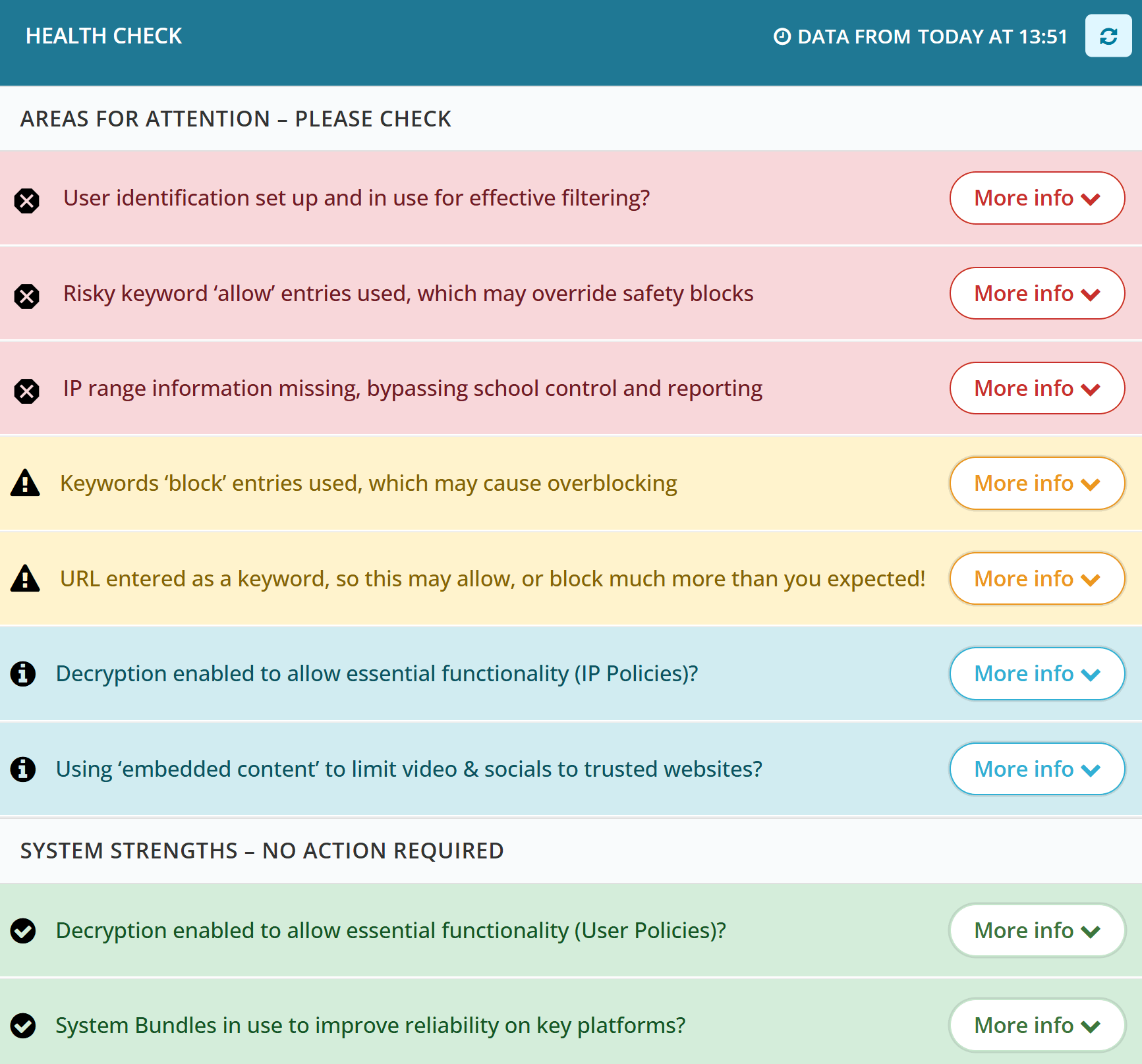
Task: Click warning triangle for URL entered as keyword row
Action: click(25, 578)
